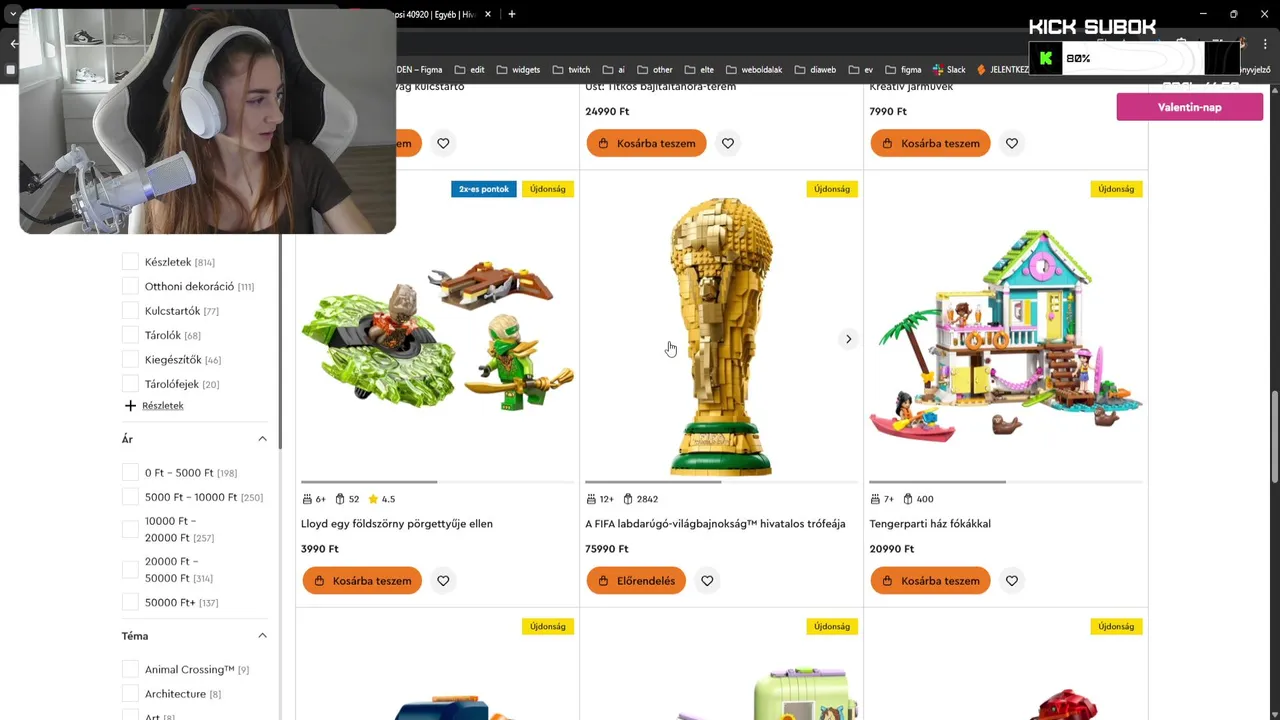Open the twitch bookmarks folder
Image resolution: width=1280 pixels, height=720 pixels.
pyautogui.click(x=571, y=70)
